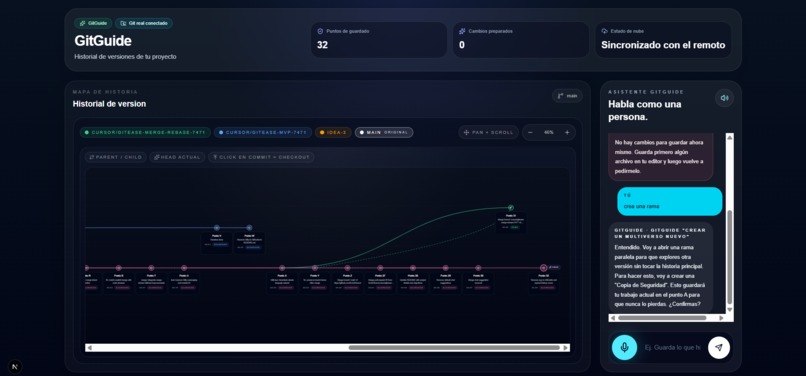Click the 'Head actual' legend chip

(x=177, y=157)
